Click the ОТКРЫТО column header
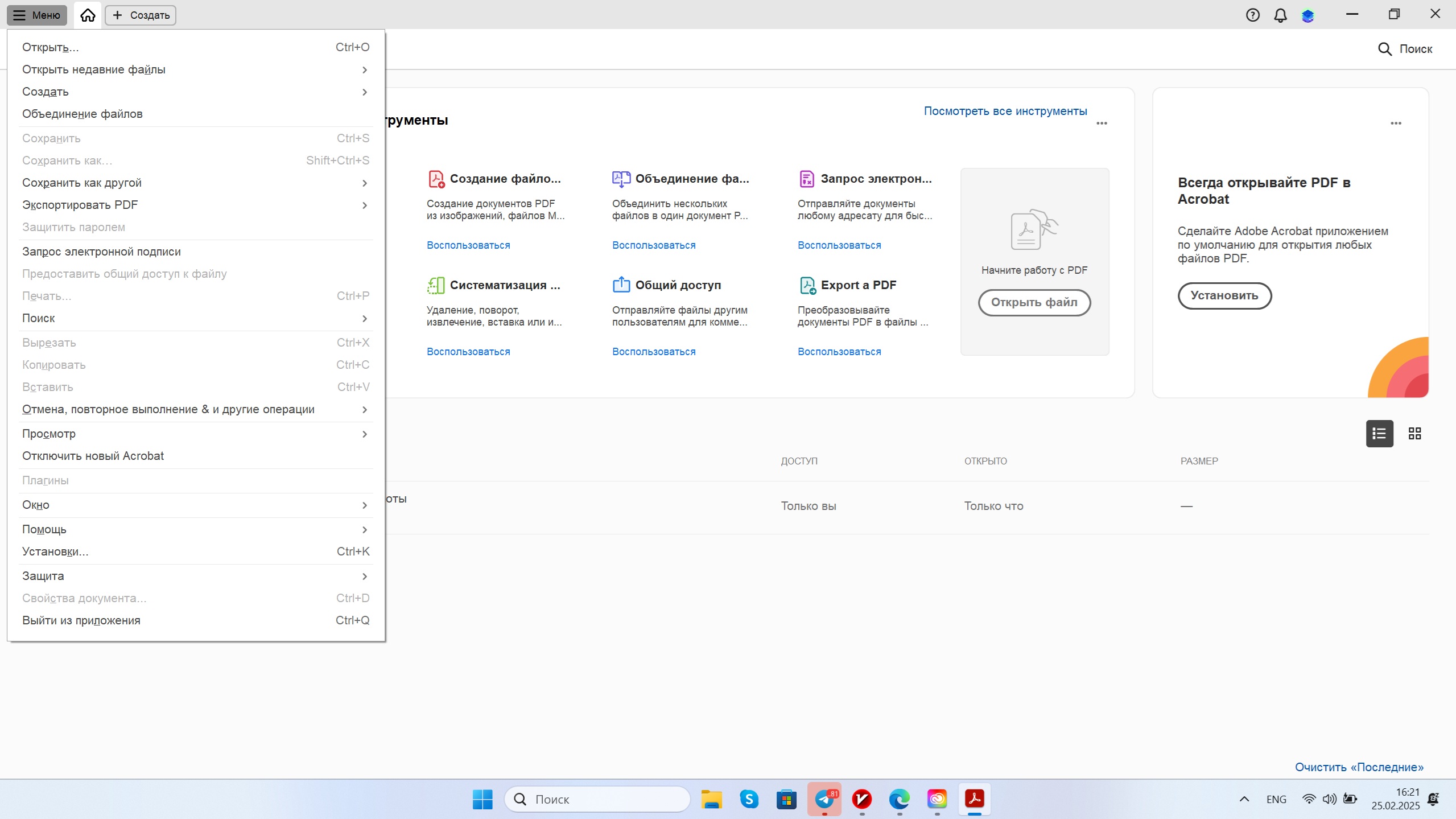 click(x=985, y=461)
